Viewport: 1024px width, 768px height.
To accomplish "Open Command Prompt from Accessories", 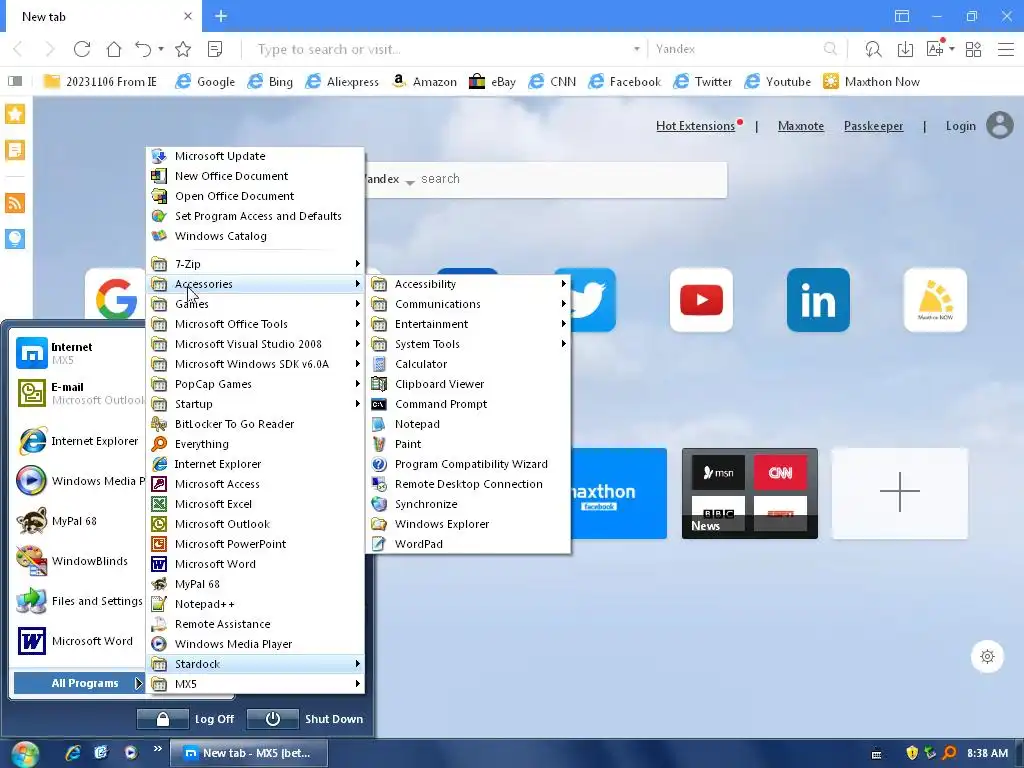I will coord(468,404).
